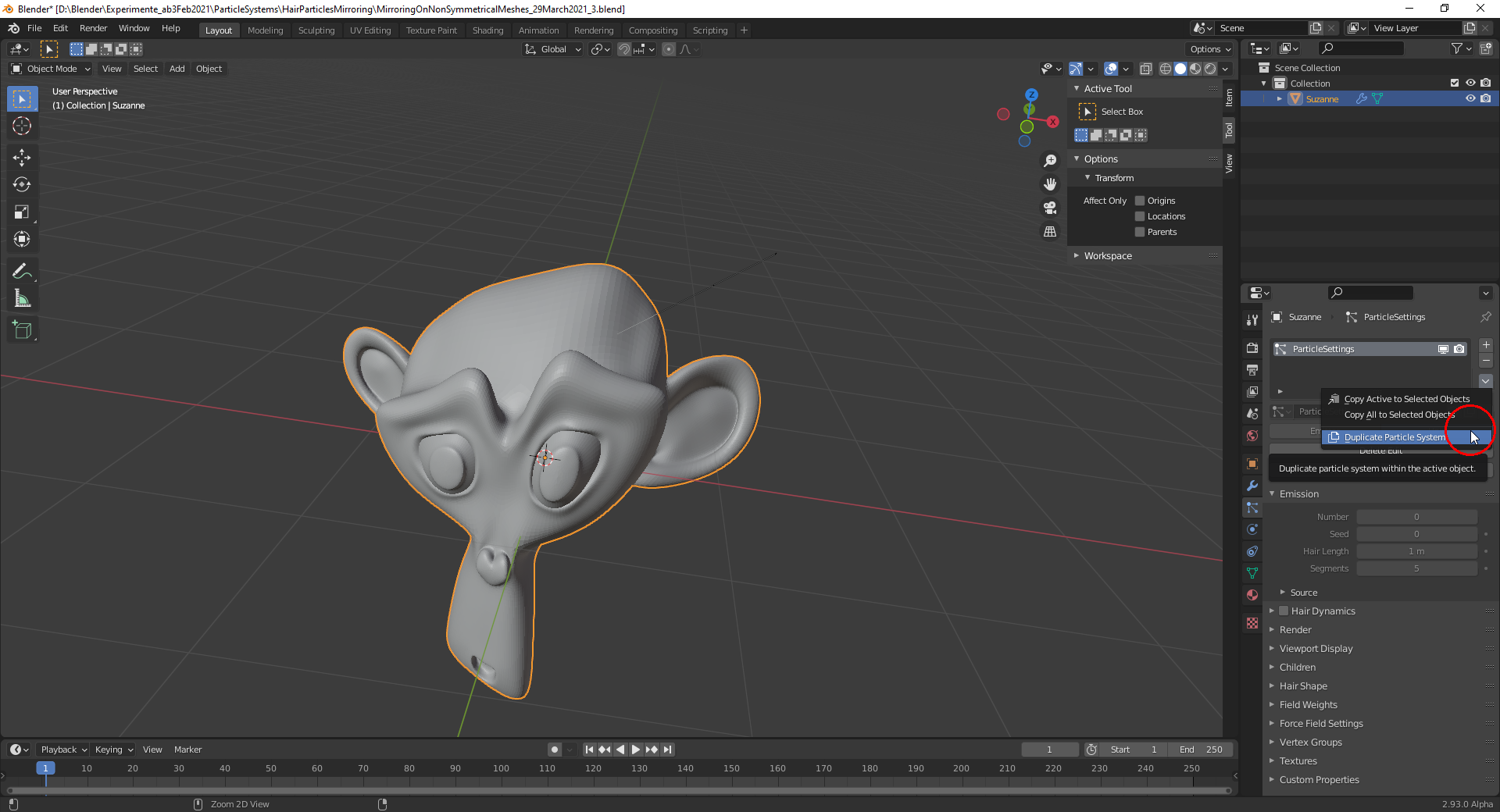The height and width of the screenshot is (812, 1500).
Task: Expand the Viewport Display panel
Action: (x=1316, y=649)
